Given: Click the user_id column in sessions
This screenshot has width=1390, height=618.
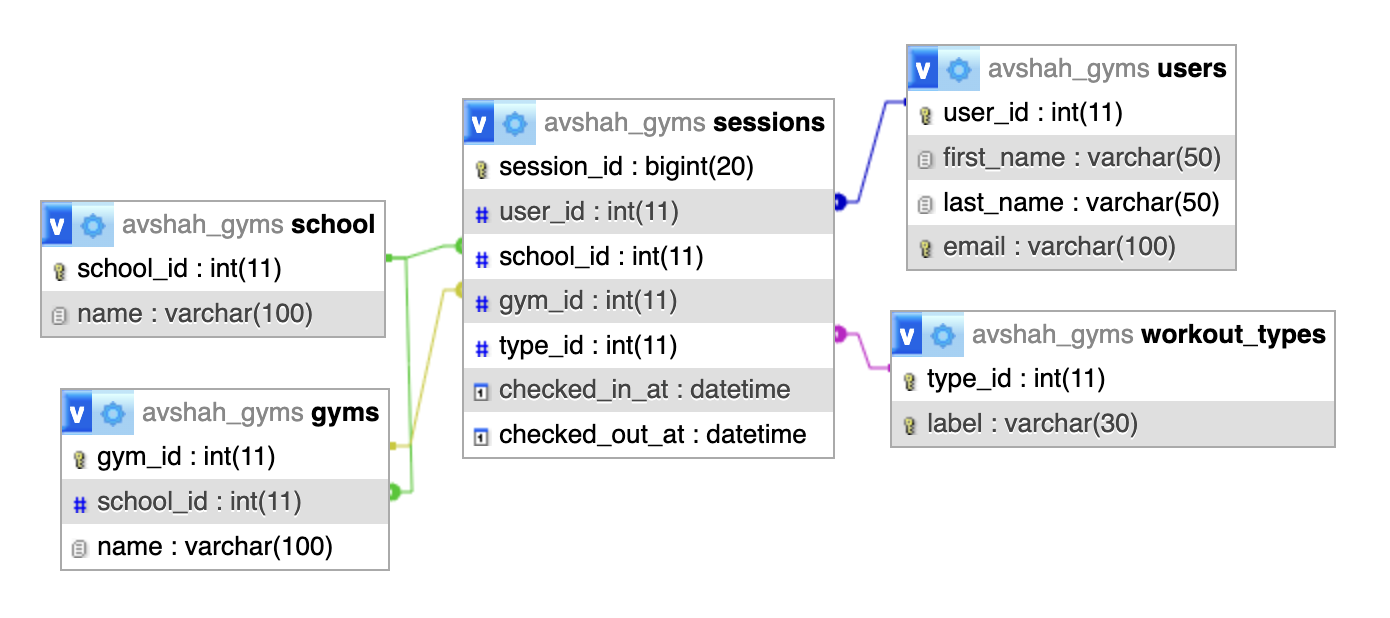Looking at the screenshot, I should 588,212.
